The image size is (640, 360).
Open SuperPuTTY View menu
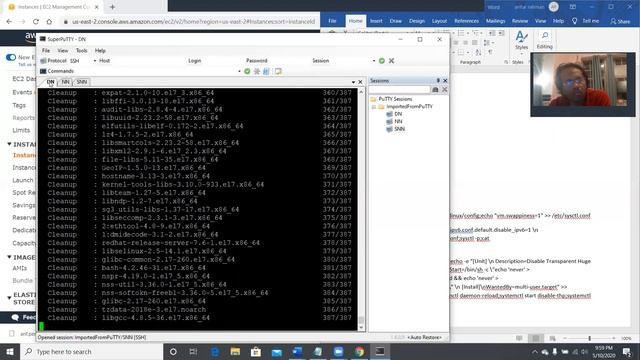click(62, 51)
